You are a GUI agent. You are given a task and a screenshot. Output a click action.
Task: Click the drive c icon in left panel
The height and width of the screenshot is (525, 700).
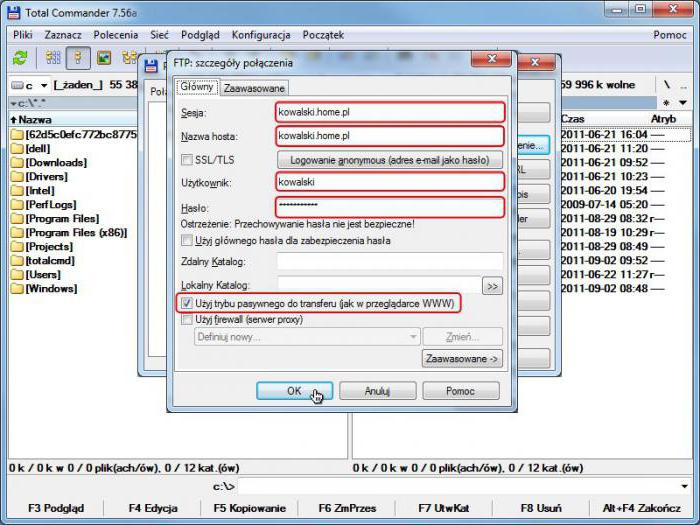[x=17, y=85]
